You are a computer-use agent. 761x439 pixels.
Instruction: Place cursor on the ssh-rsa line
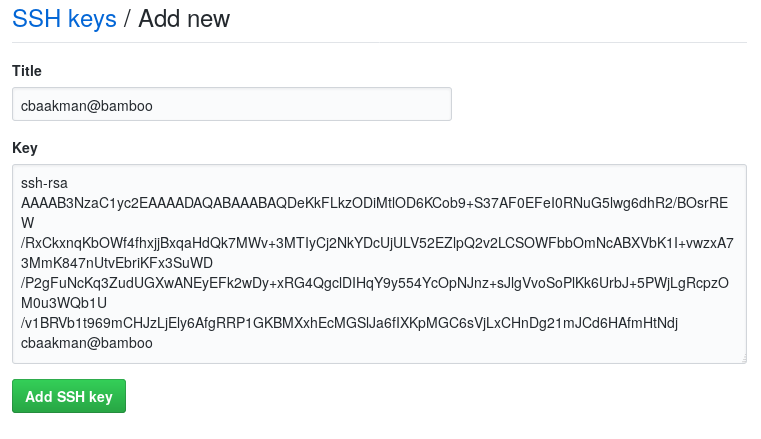click(x=45, y=183)
